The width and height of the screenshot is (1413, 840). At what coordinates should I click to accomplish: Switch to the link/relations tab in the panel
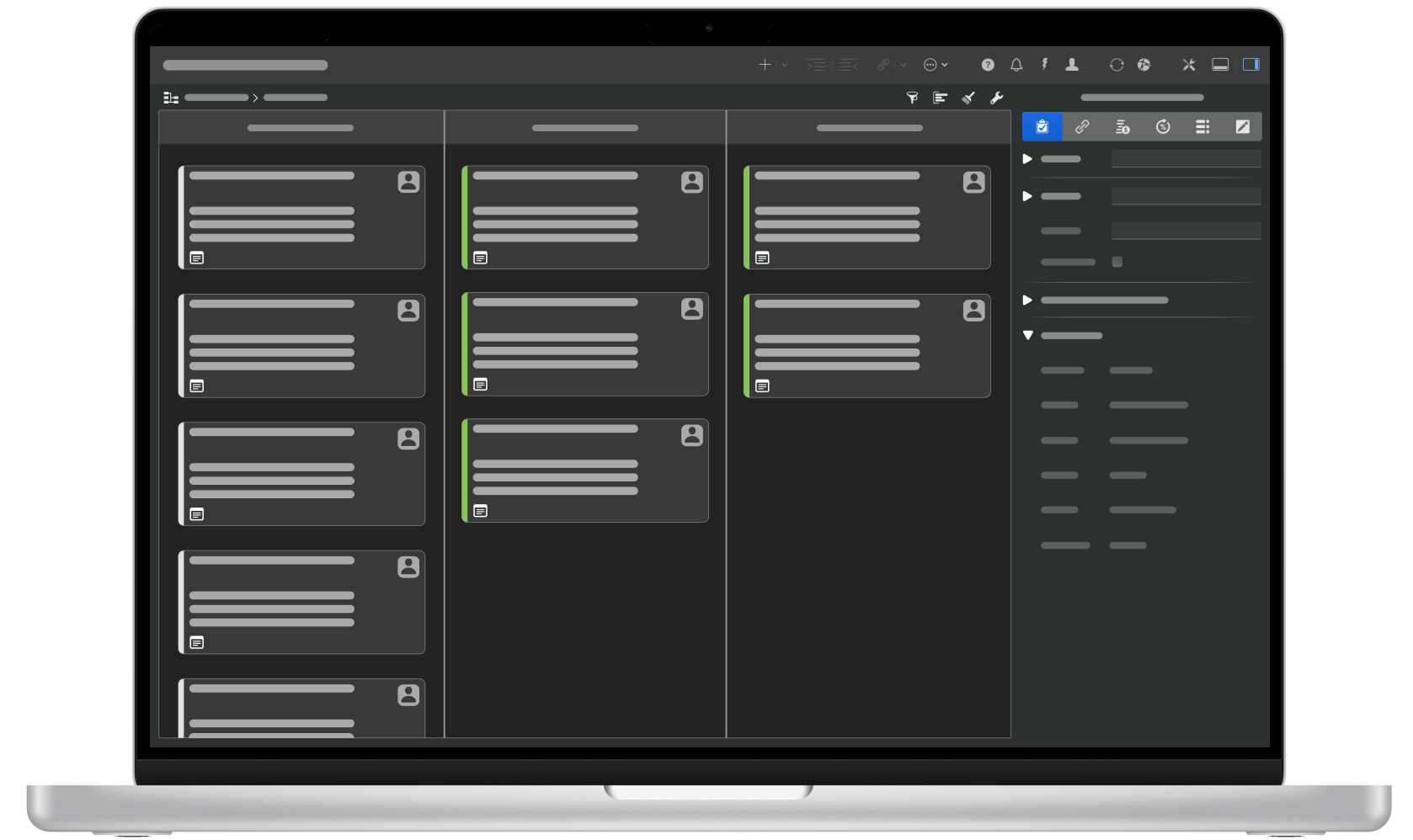click(1081, 126)
